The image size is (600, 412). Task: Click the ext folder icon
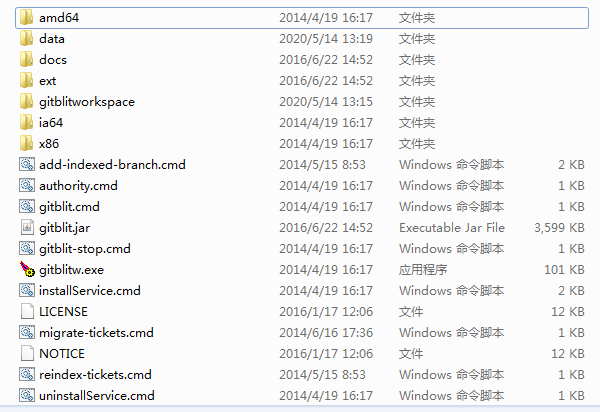[x=26, y=81]
